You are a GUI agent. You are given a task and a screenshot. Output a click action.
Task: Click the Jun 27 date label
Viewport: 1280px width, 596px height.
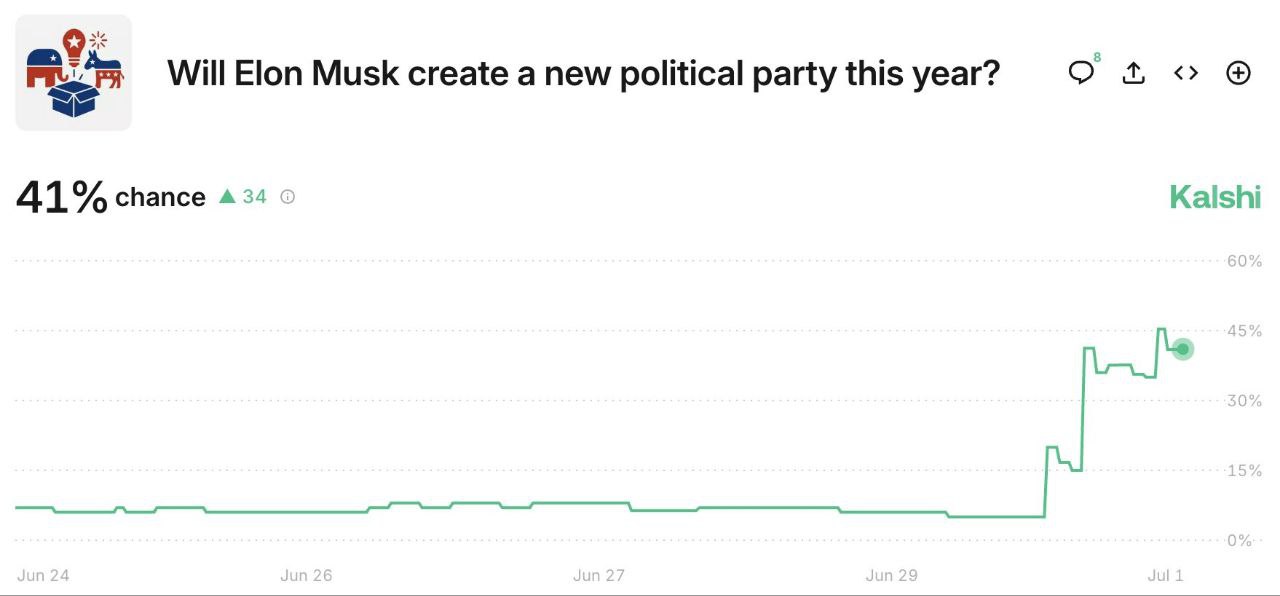point(599,575)
